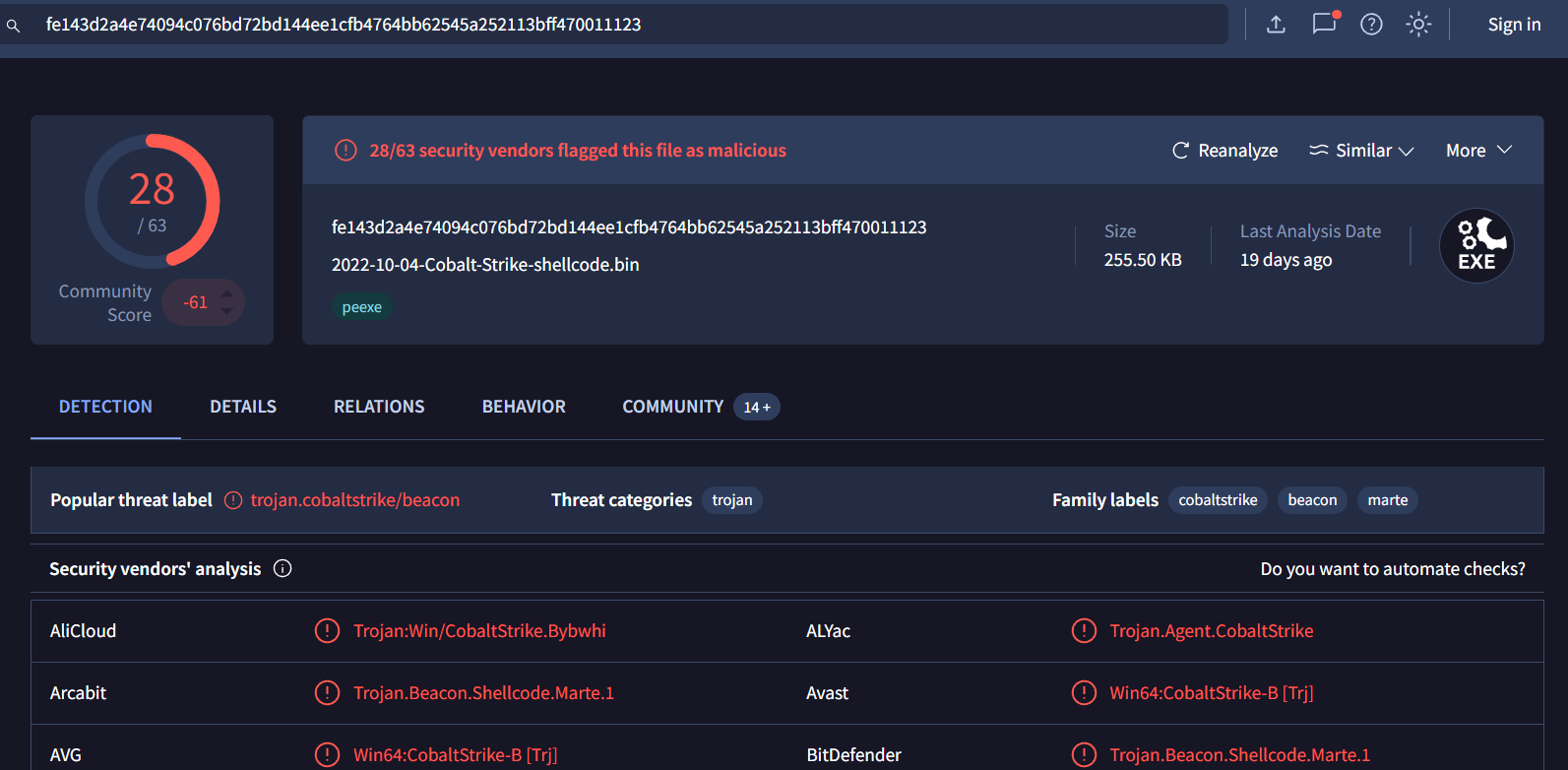The image size is (1568, 770).
Task: Click the upload file icon
Action: point(1276,25)
